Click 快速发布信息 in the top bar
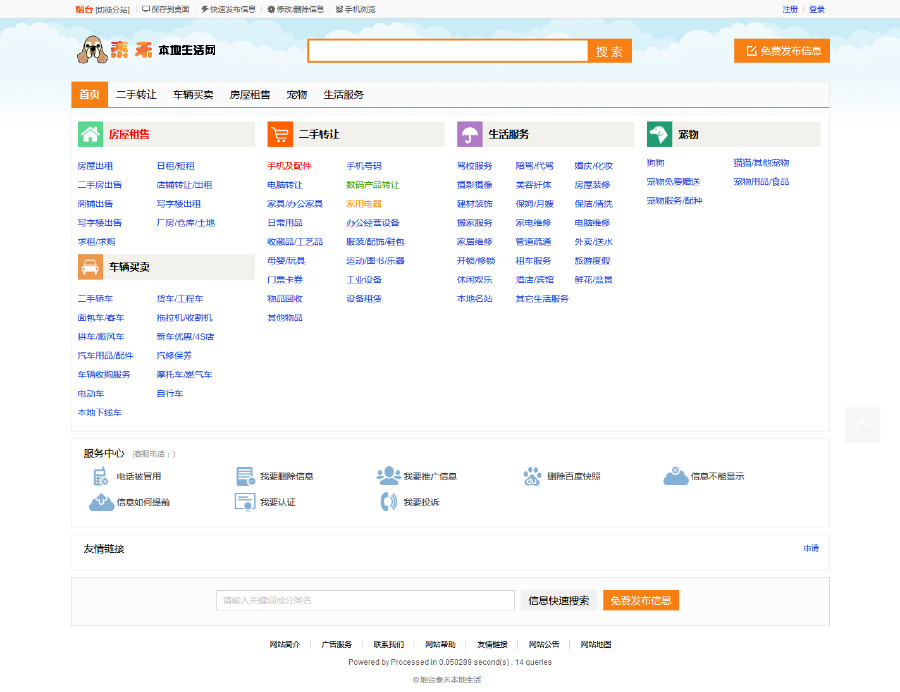 228,10
